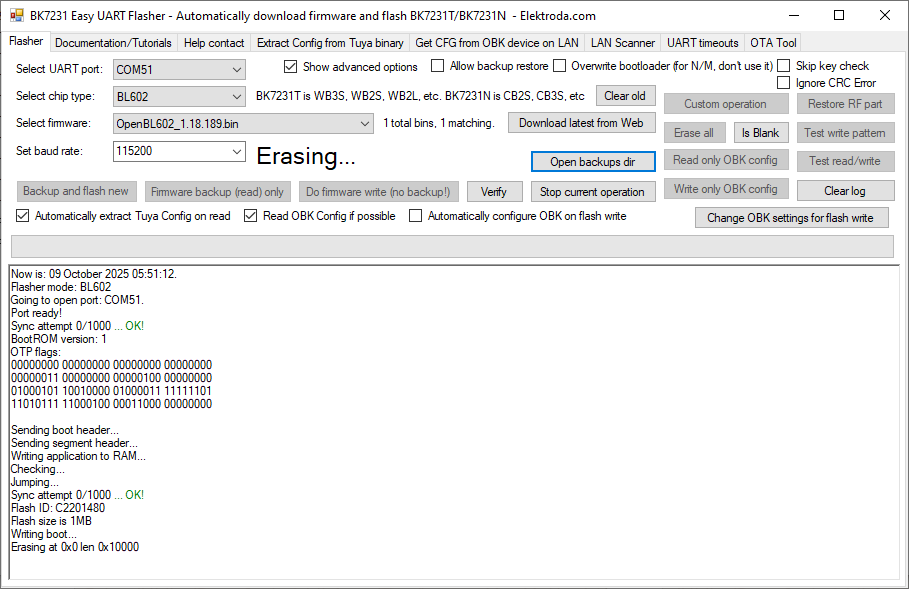Click the BK7231 Flasher app icon in title bar
This screenshot has height=589, width=909.
click(x=17, y=16)
